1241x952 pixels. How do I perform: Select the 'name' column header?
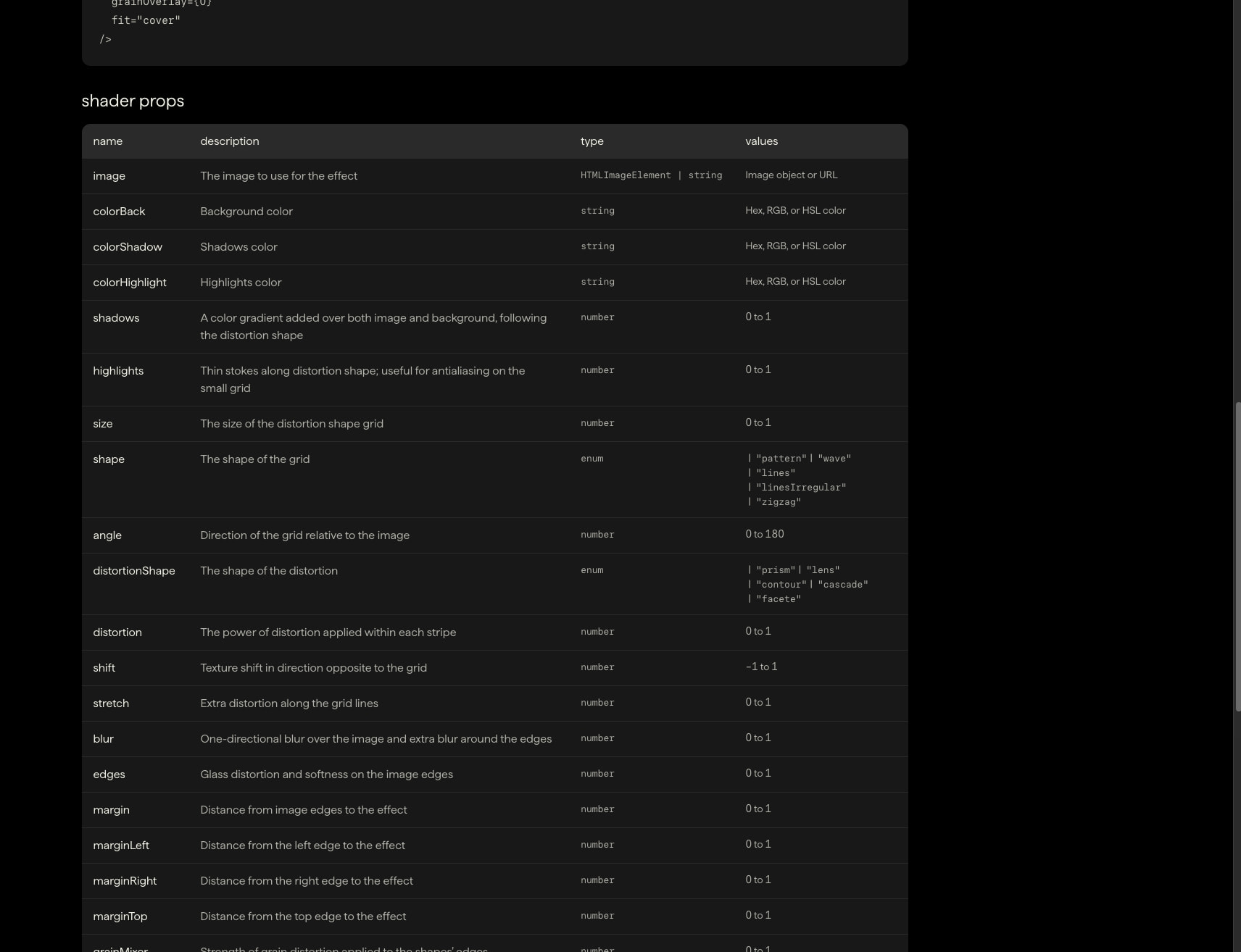[x=107, y=141]
